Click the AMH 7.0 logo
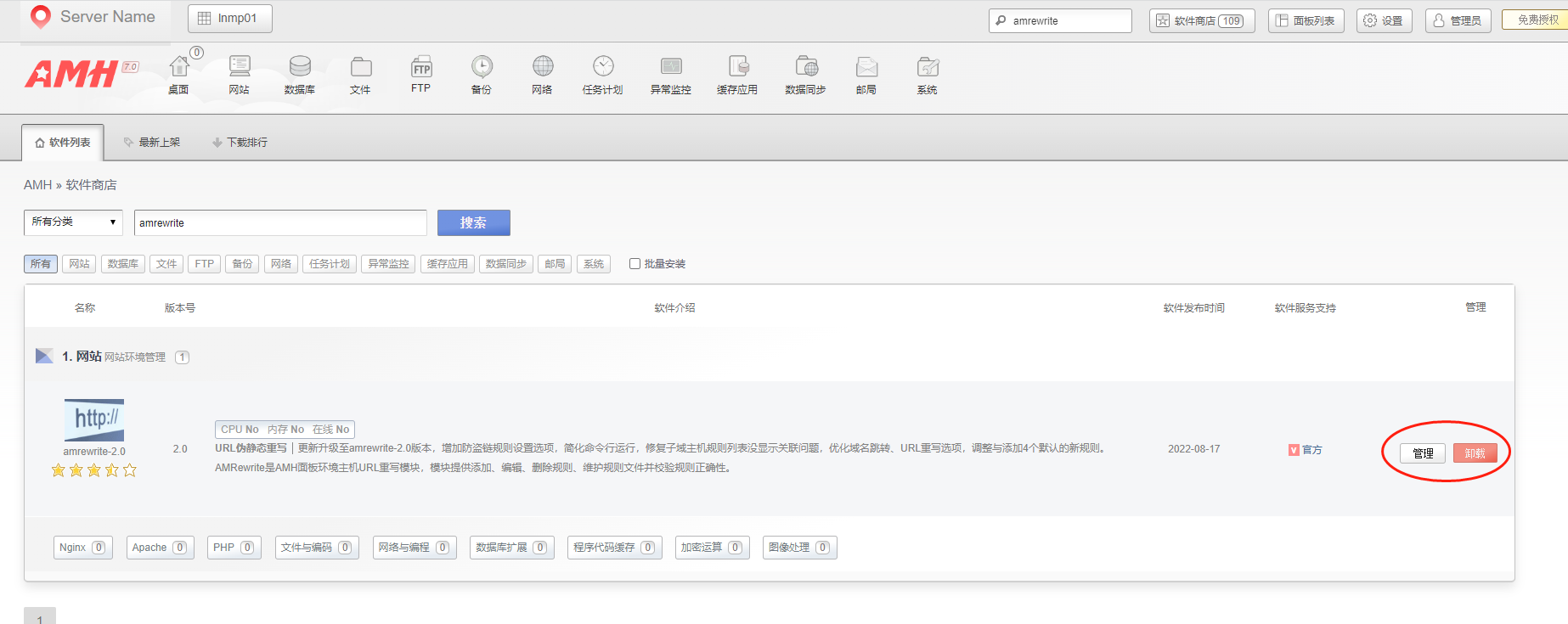 [x=82, y=74]
